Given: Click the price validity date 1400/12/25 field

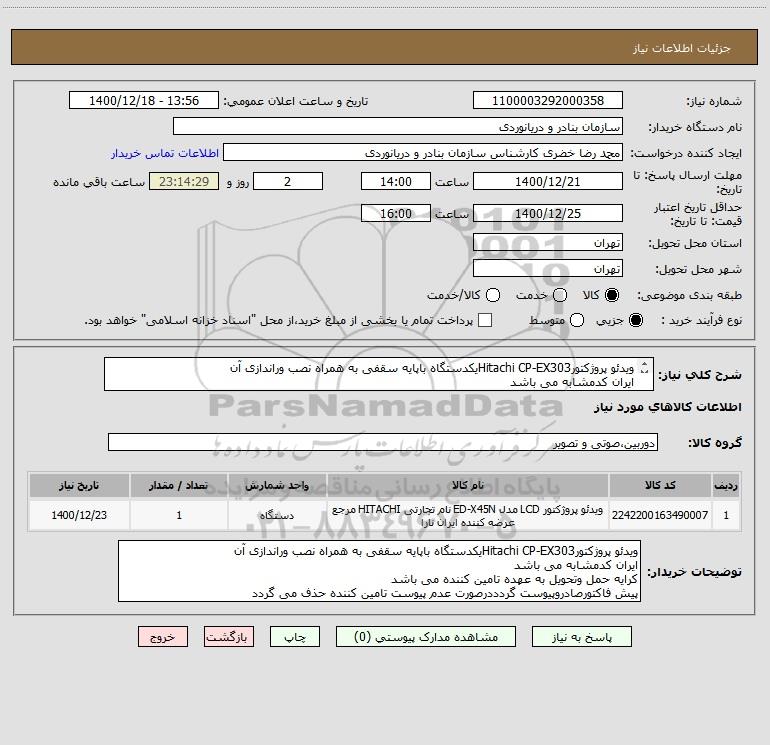Looking at the screenshot, I should click(548, 213).
